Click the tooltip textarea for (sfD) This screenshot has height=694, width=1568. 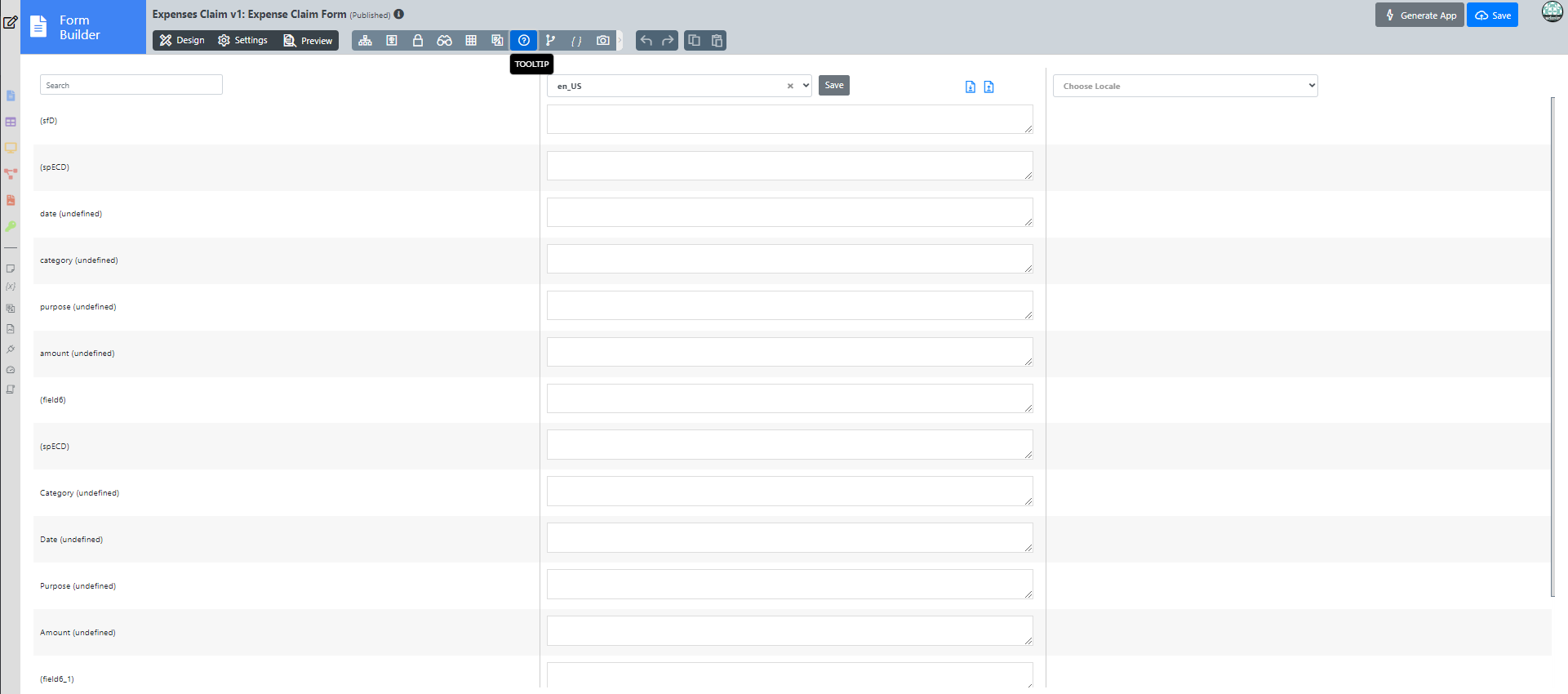pos(790,119)
